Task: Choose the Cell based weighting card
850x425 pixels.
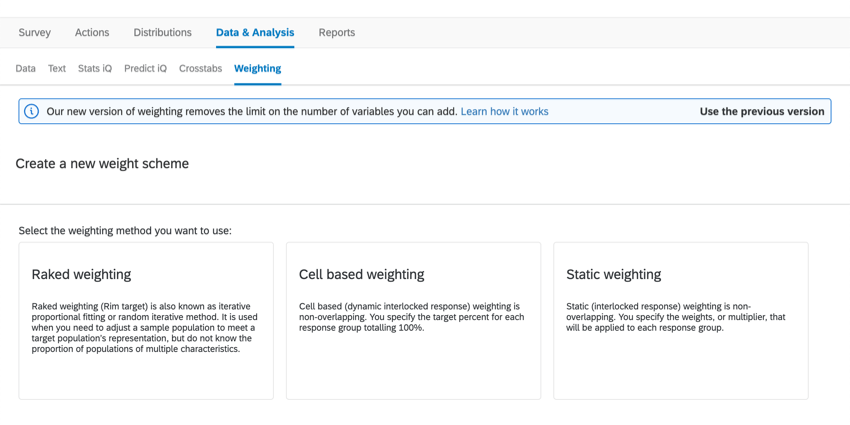Action: pyautogui.click(x=414, y=321)
